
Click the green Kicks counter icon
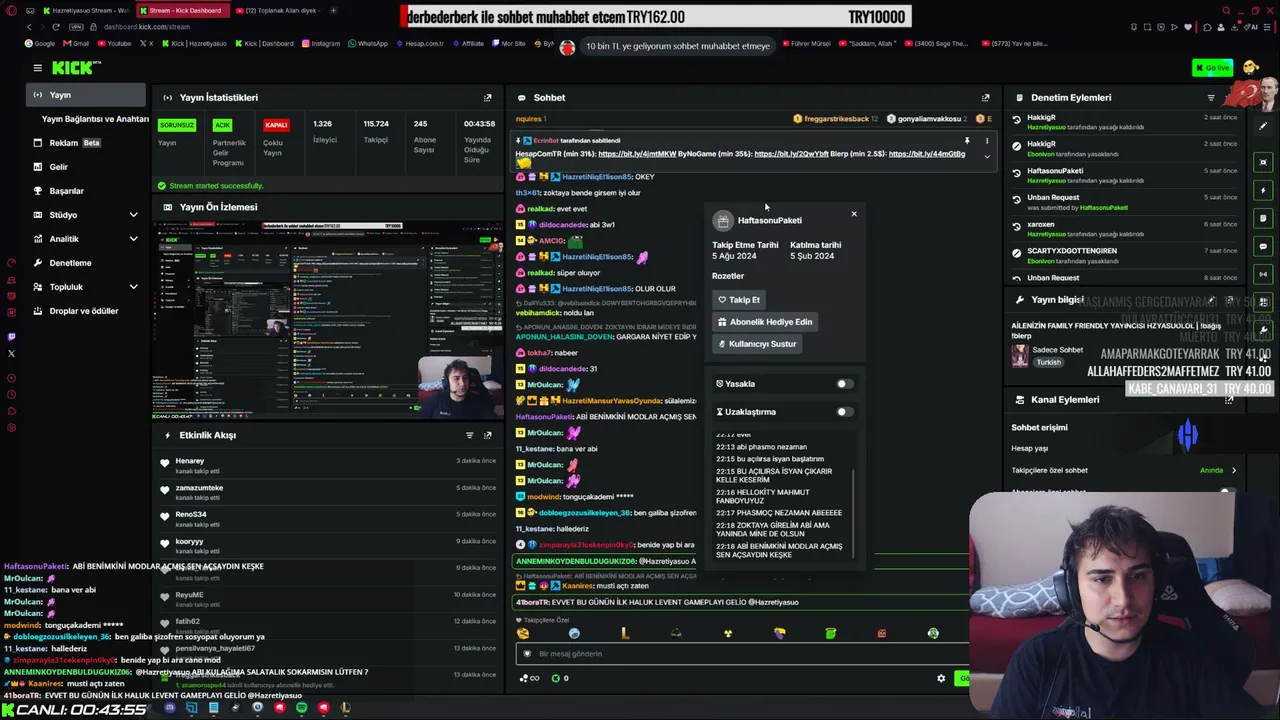pos(556,679)
